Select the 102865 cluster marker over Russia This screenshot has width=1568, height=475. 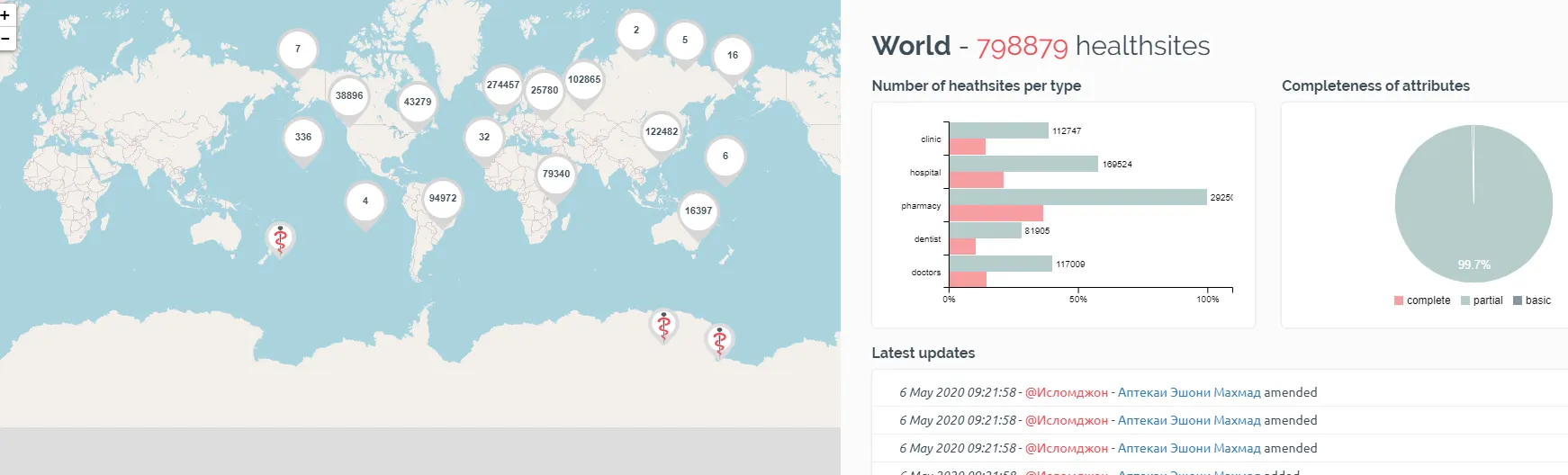(584, 80)
